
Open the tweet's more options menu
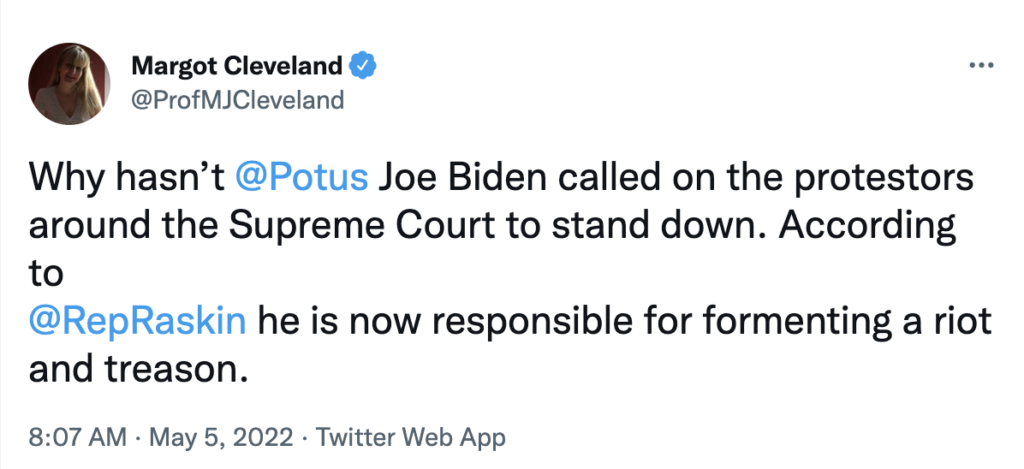(983, 66)
